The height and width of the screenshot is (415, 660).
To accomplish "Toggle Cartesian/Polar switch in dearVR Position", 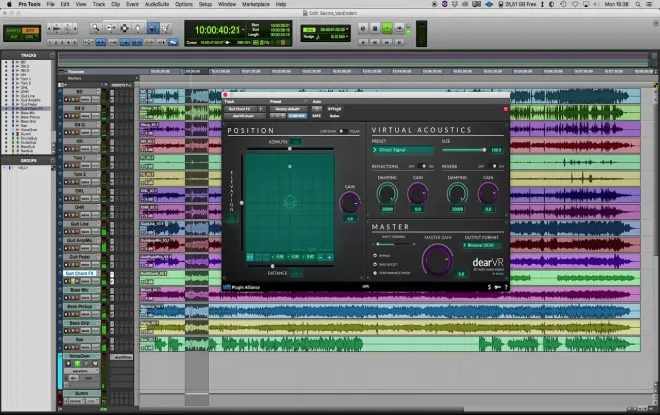I will (343, 131).
